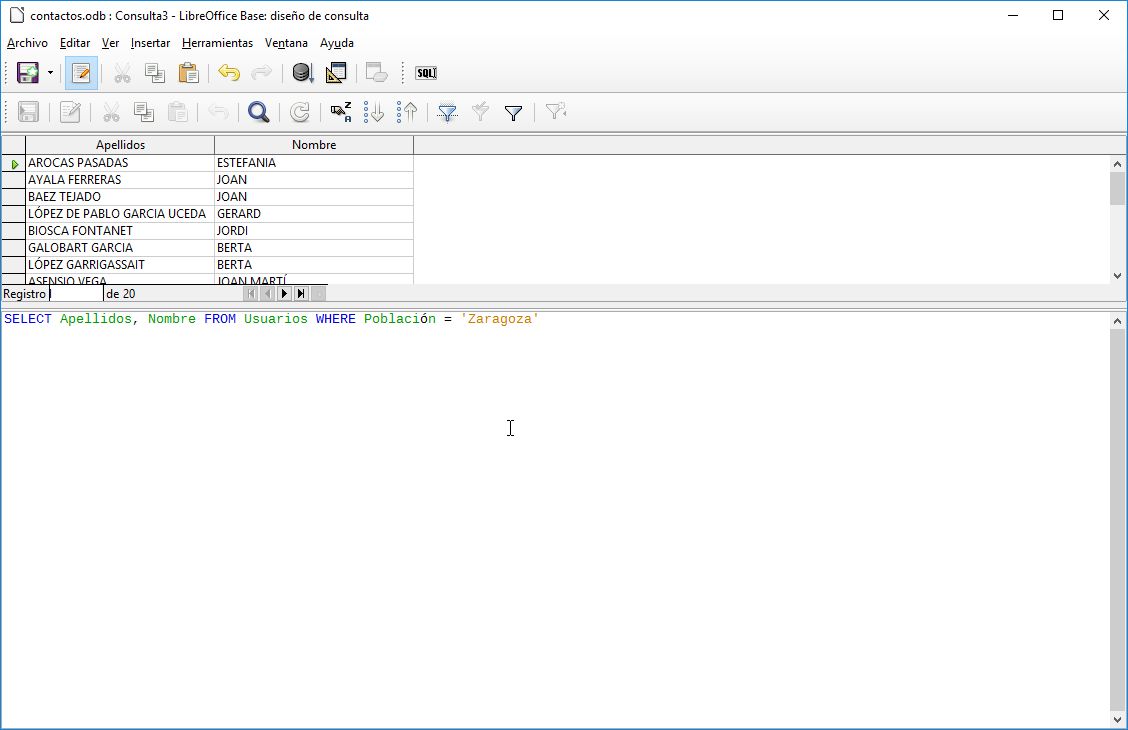The image size is (1128, 730).
Task: Select cell AYALA FERRERAS
Action: [120, 180]
